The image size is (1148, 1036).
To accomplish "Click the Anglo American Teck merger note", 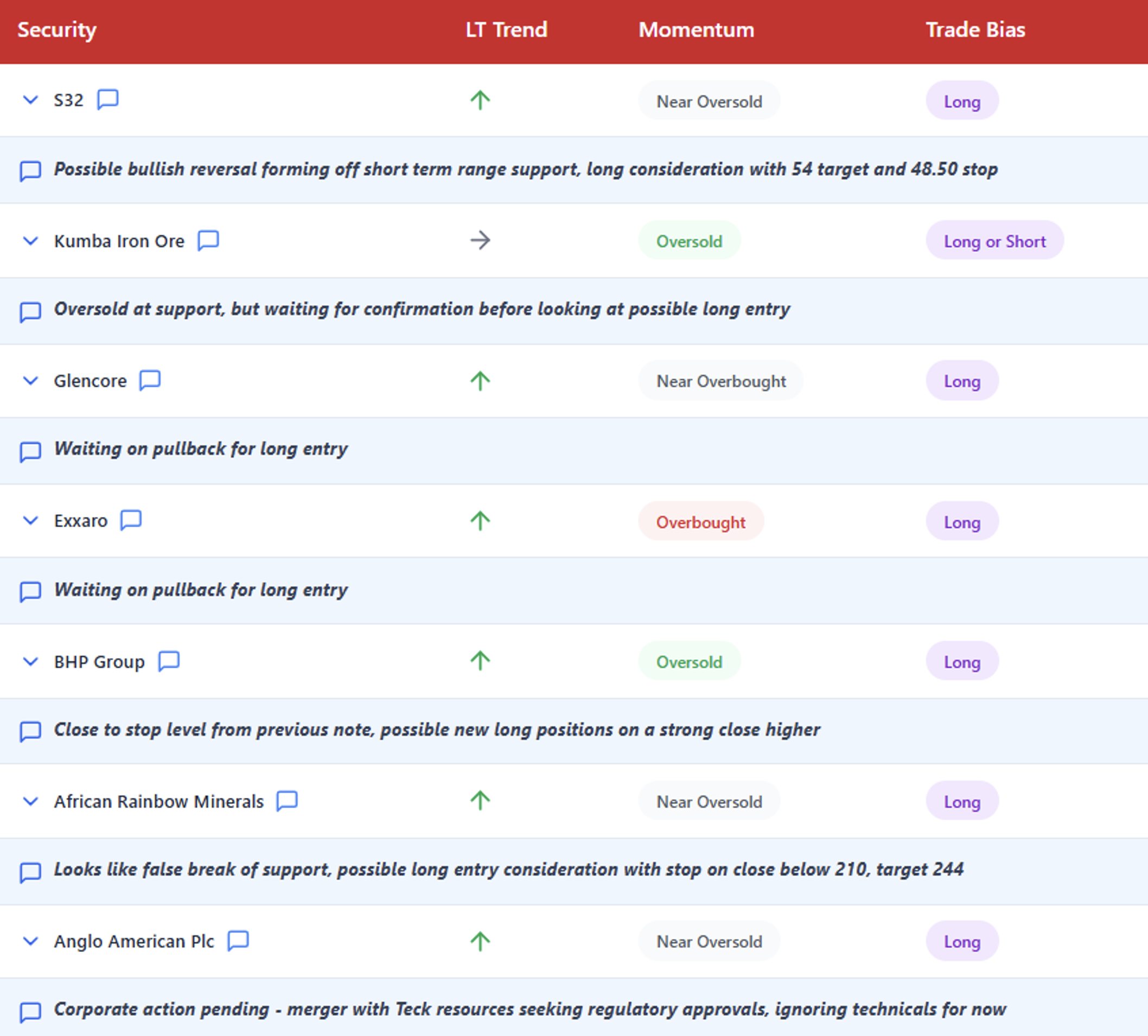I will 530,1009.
